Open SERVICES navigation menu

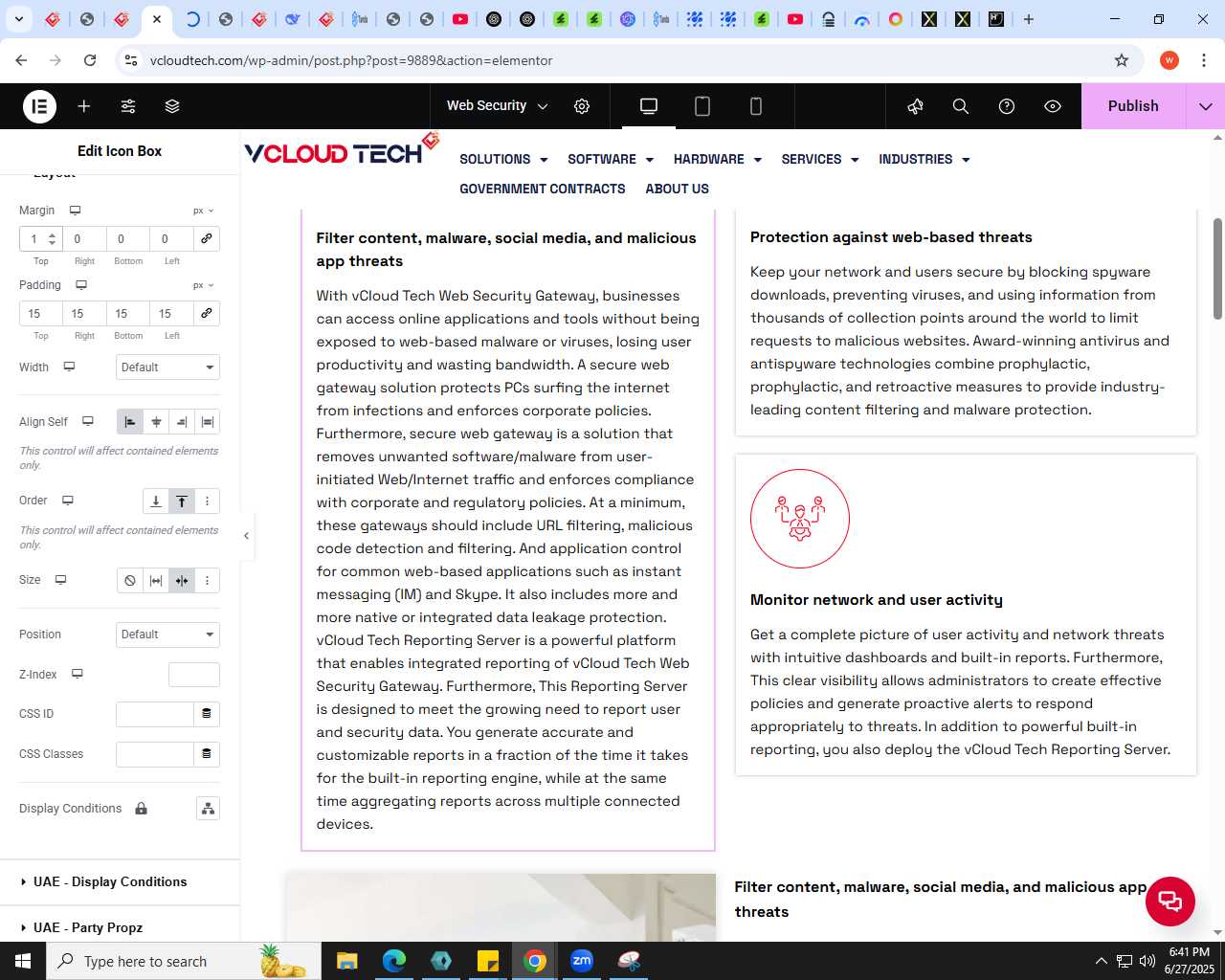point(820,159)
